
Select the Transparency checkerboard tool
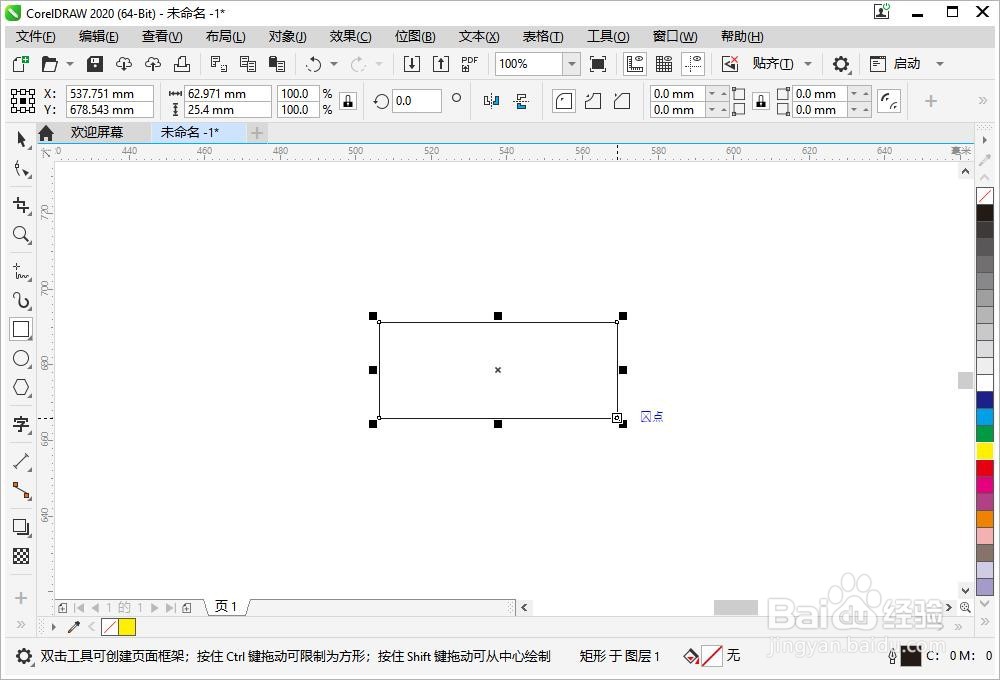point(22,556)
